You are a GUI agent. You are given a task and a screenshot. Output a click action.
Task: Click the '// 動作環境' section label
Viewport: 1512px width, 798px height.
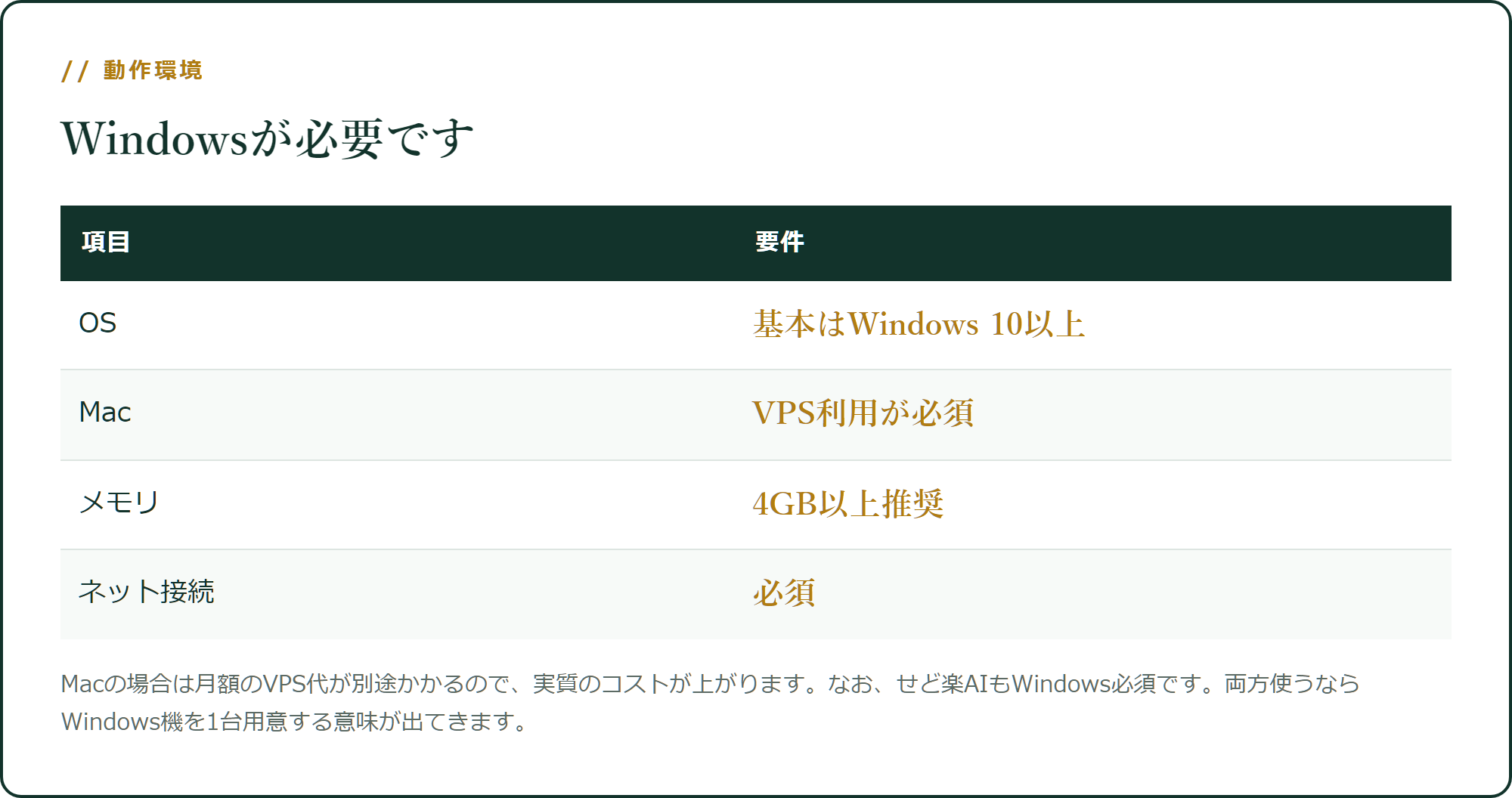(x=132, y=70)
